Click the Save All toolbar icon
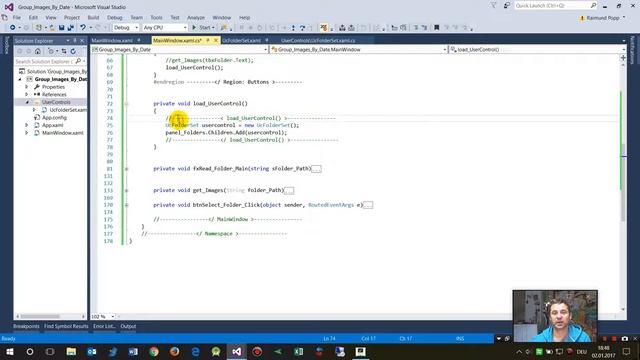Screen dimensions: 640x360 point(70,28)
